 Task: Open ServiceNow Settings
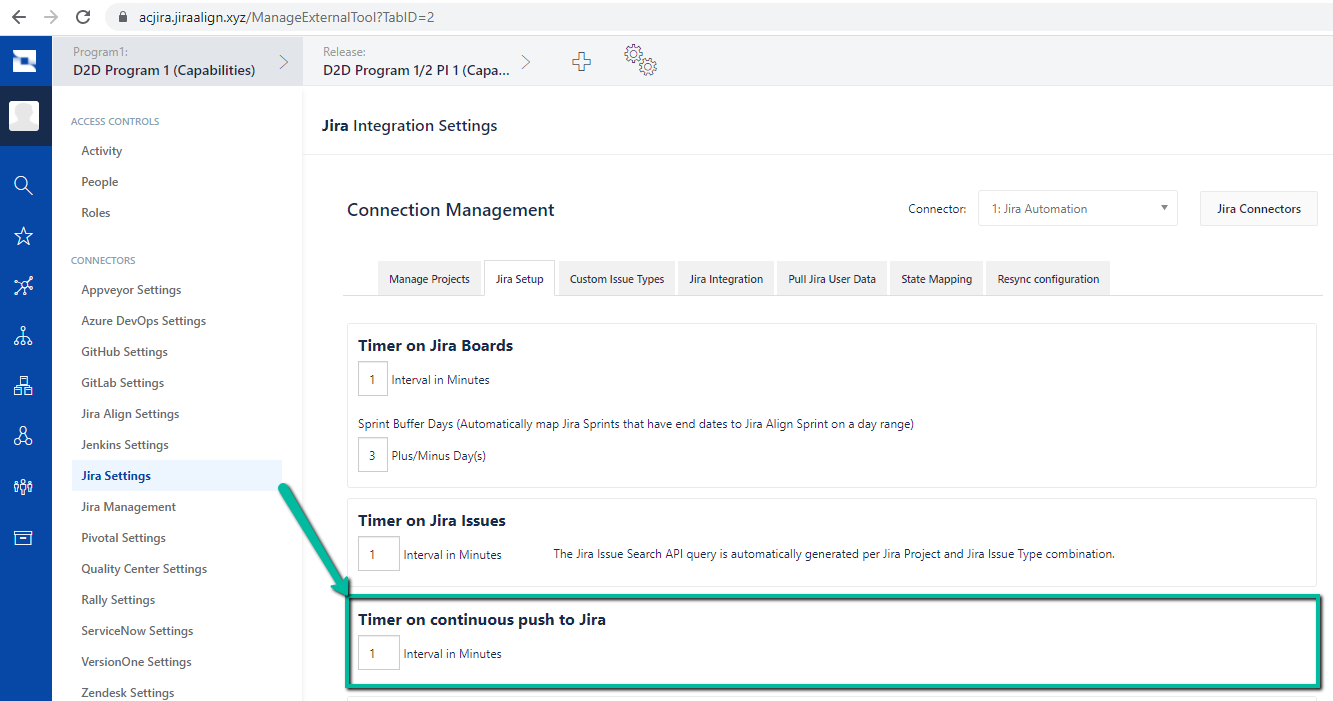[x=137, y=631]
